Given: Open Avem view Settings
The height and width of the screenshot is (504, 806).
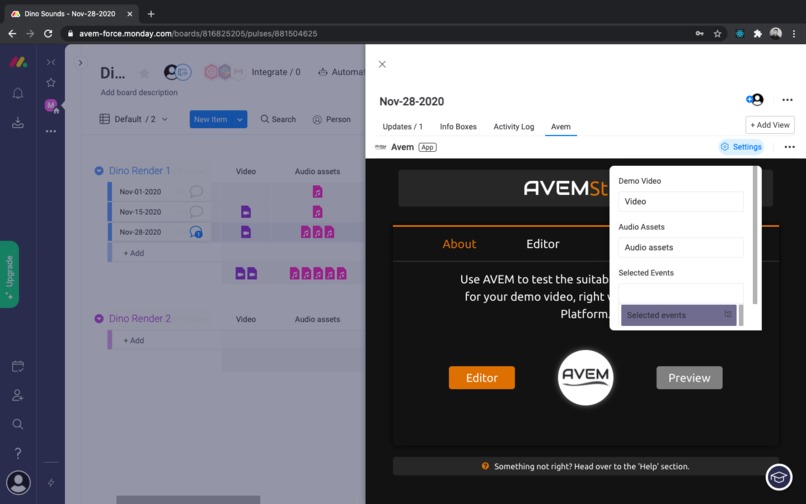Looking at the screenshot, I should tap(741, 147).
